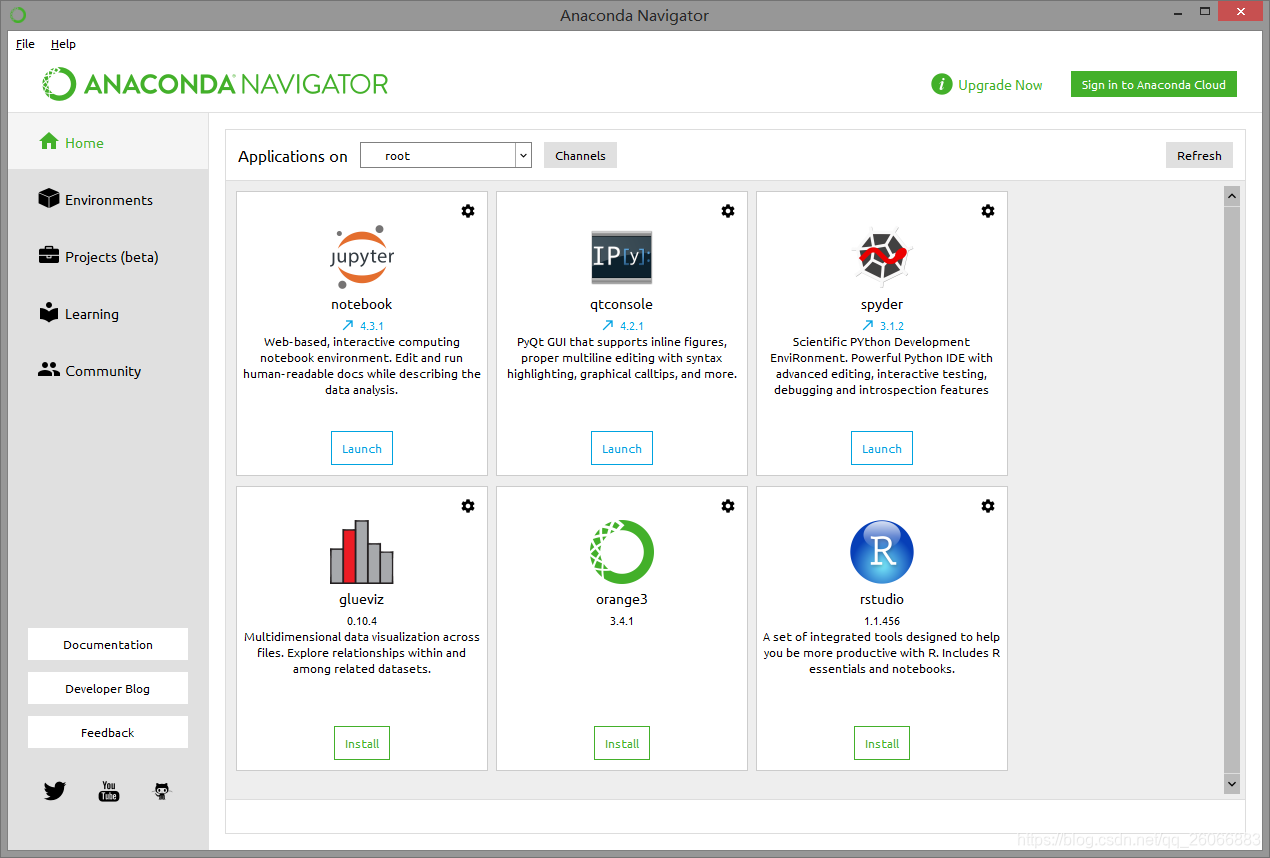Viewport: 1270px width, 858px height.
Task: Click the glueviz version 0.10.4 text
Action: [362, 621]
